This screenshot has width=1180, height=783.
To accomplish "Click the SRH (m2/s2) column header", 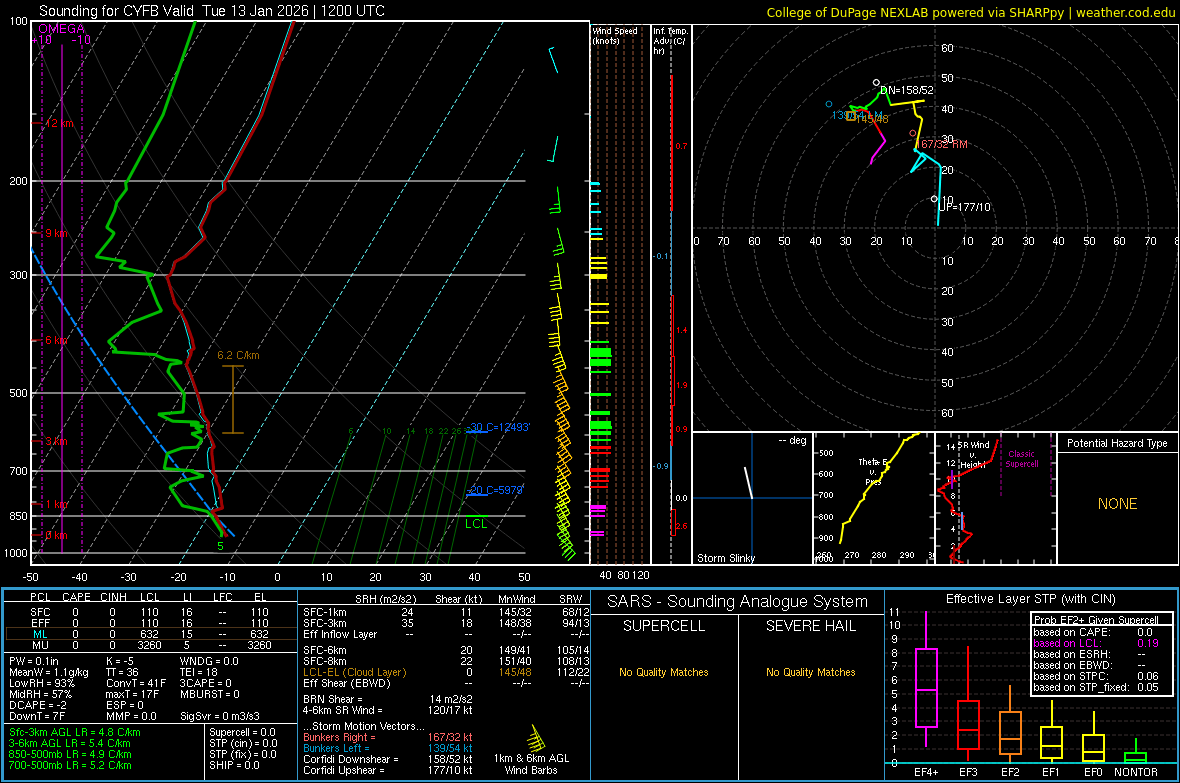I will pyautogui.click(x=385, y=599).
